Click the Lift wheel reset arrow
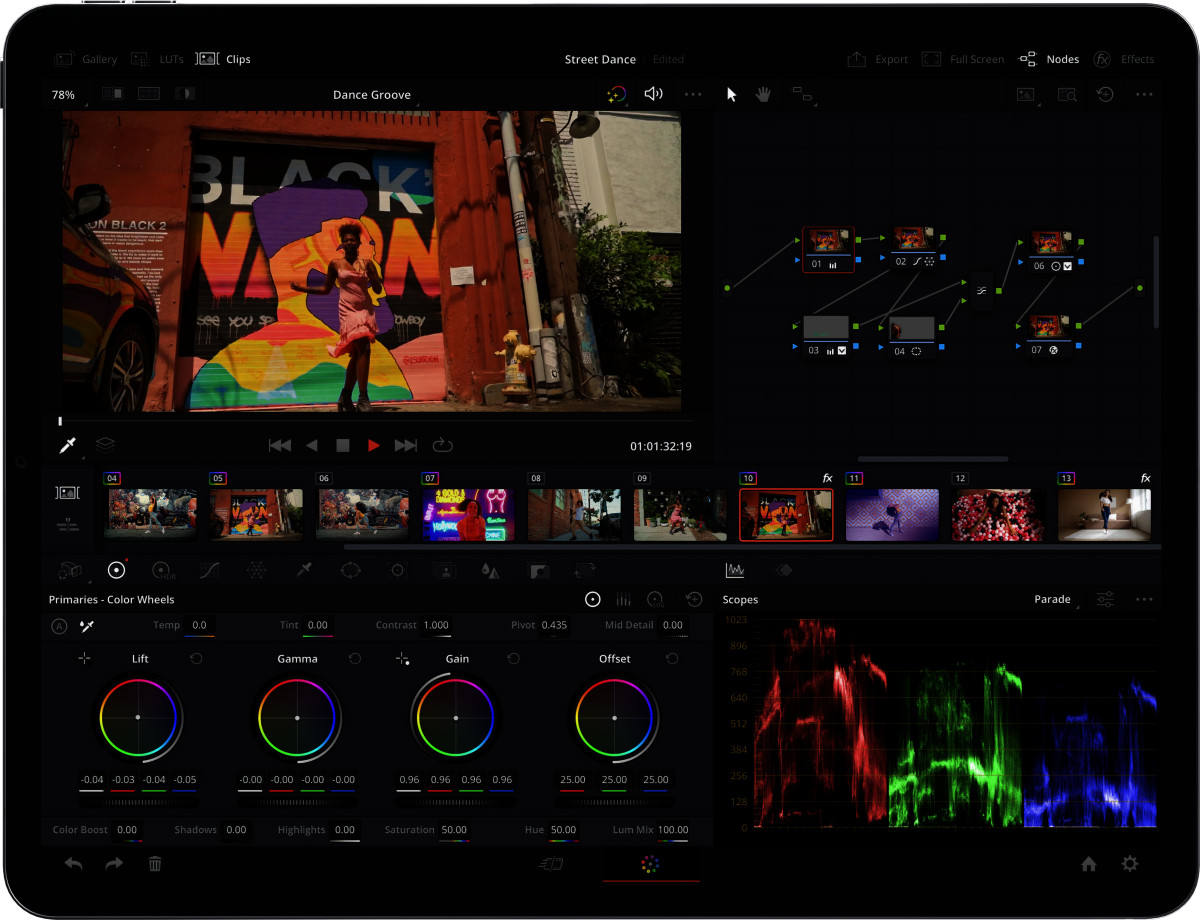The width and height of the screenshot is (1200, 920). [x=196, y=658]
